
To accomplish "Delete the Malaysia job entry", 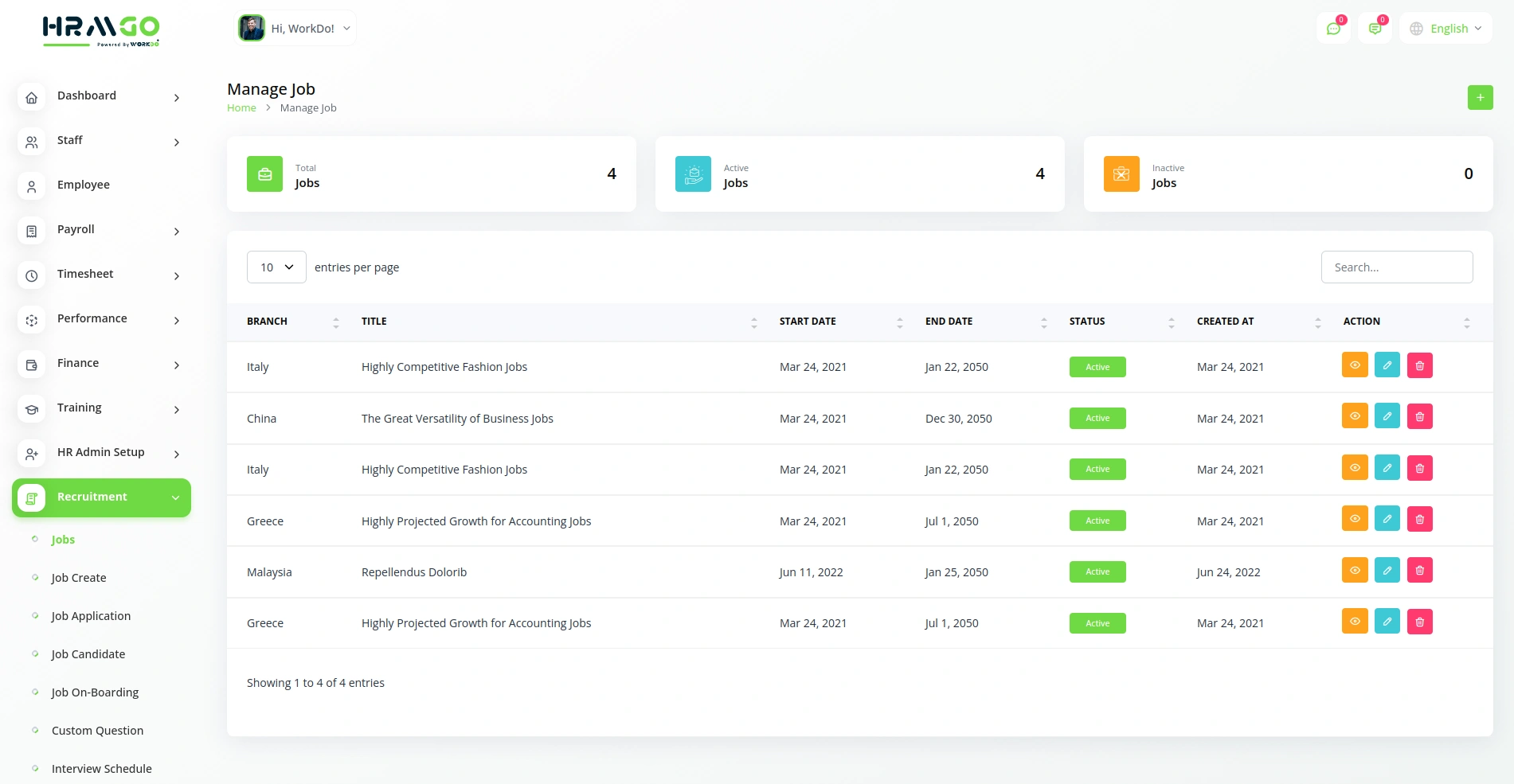I will tap(1419, 570).
